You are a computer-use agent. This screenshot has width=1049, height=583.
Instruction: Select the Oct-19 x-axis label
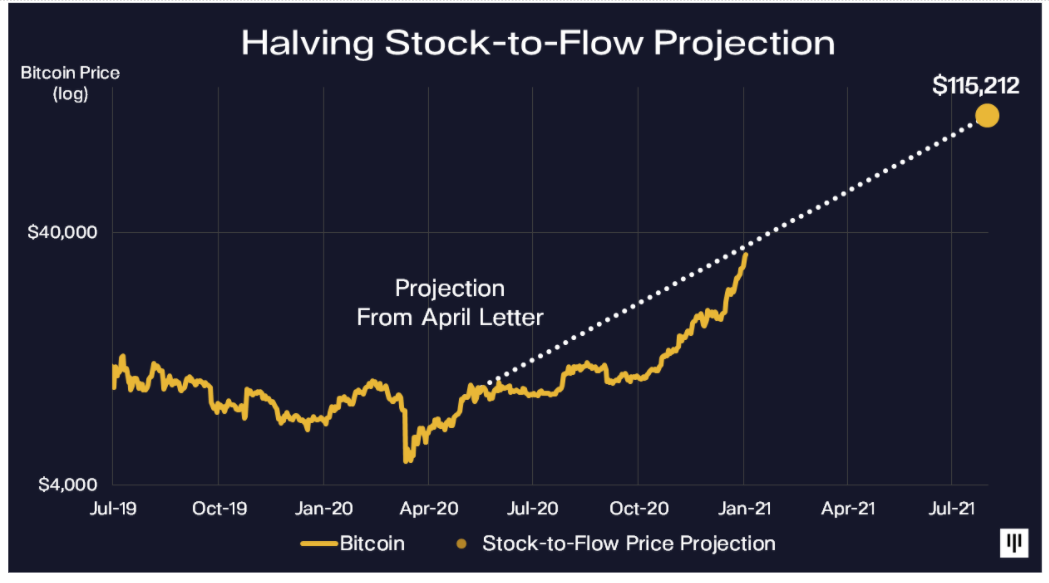[x=218, y=508]
